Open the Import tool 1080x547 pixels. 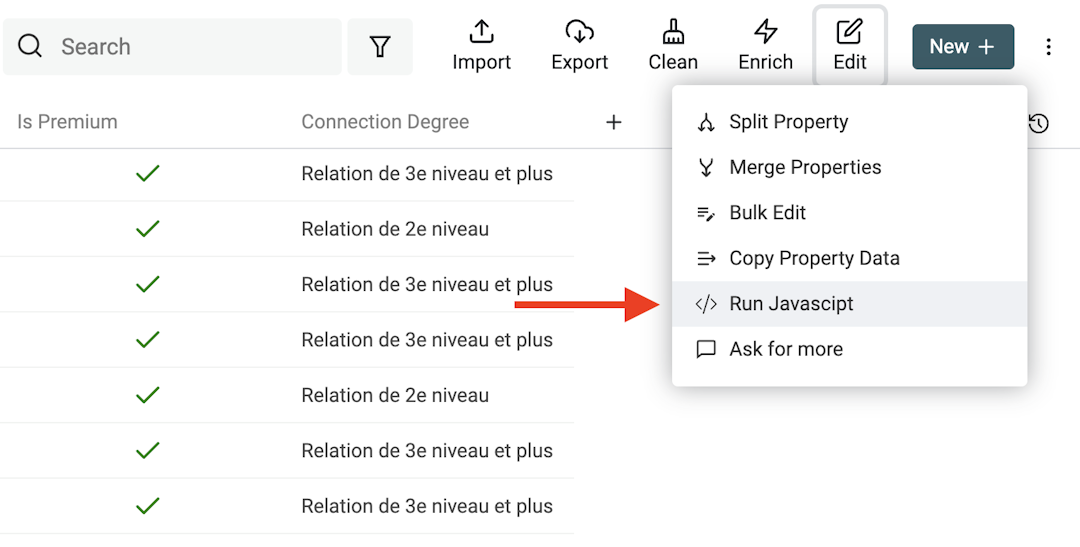tap(481, 46)
